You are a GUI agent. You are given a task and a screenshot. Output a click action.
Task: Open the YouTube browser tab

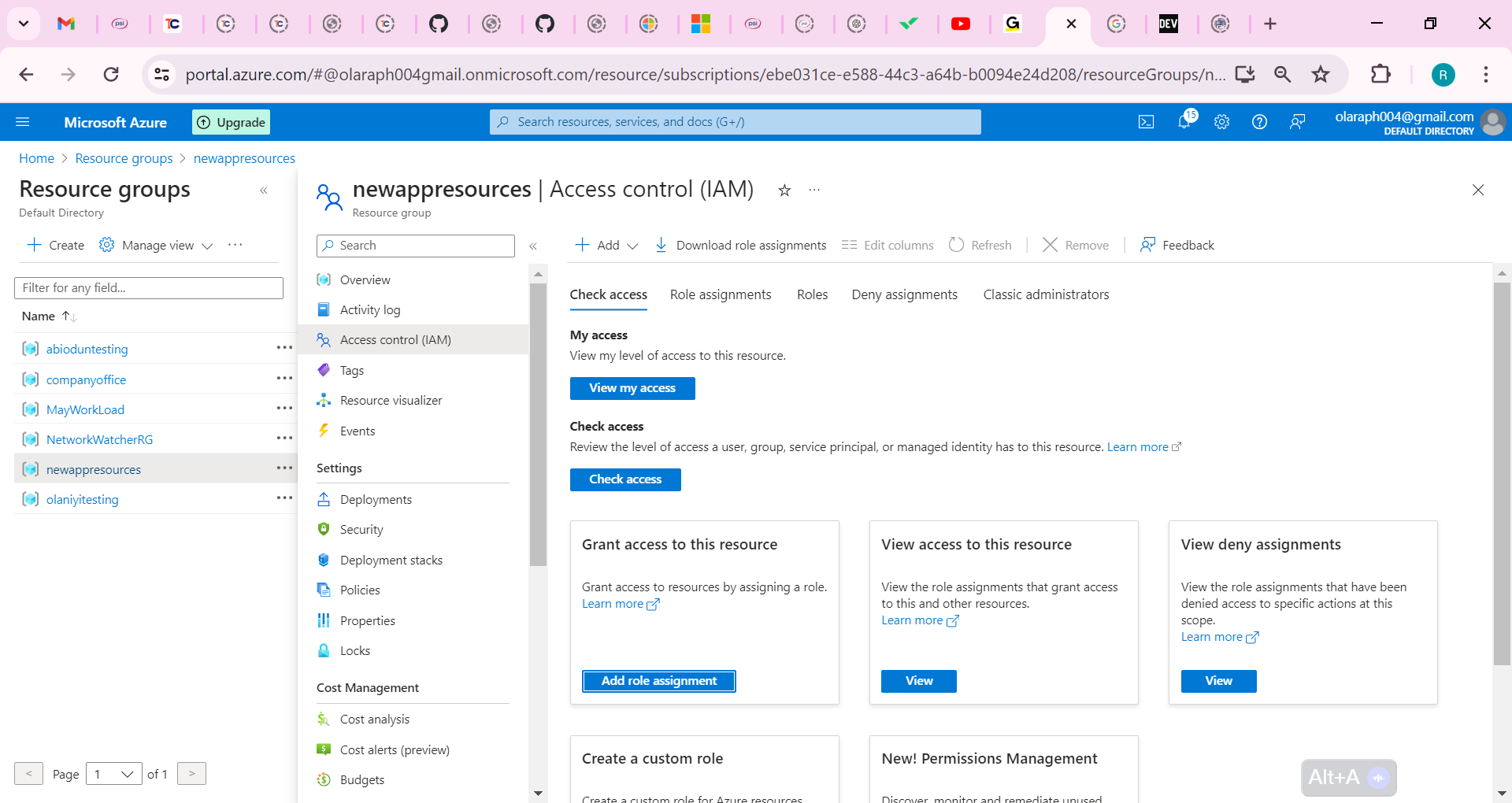tap(961, 24)
